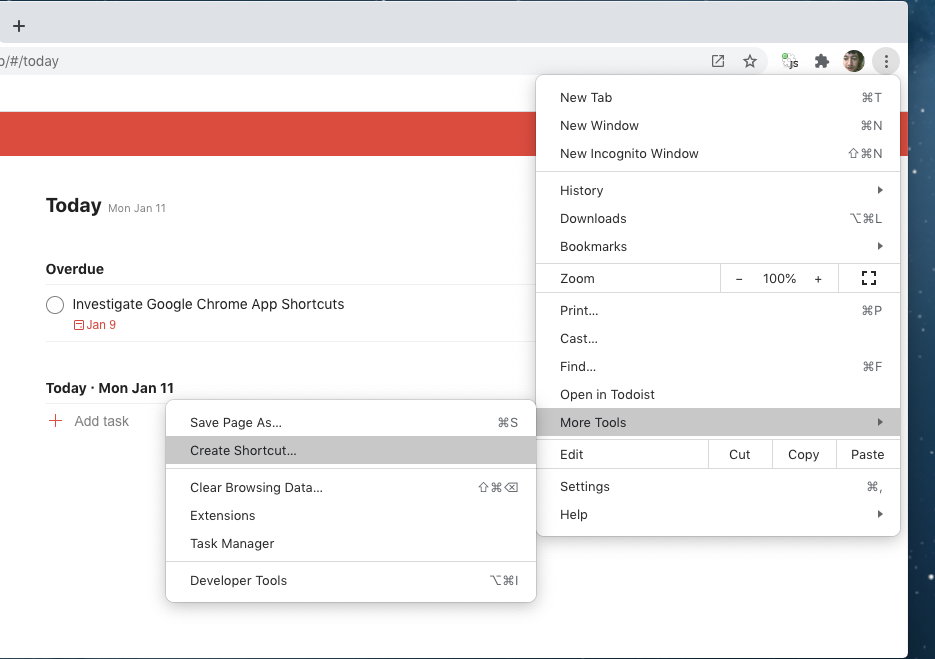
Task: Select Clear Browsing Data...
Action: pos(351,487)
